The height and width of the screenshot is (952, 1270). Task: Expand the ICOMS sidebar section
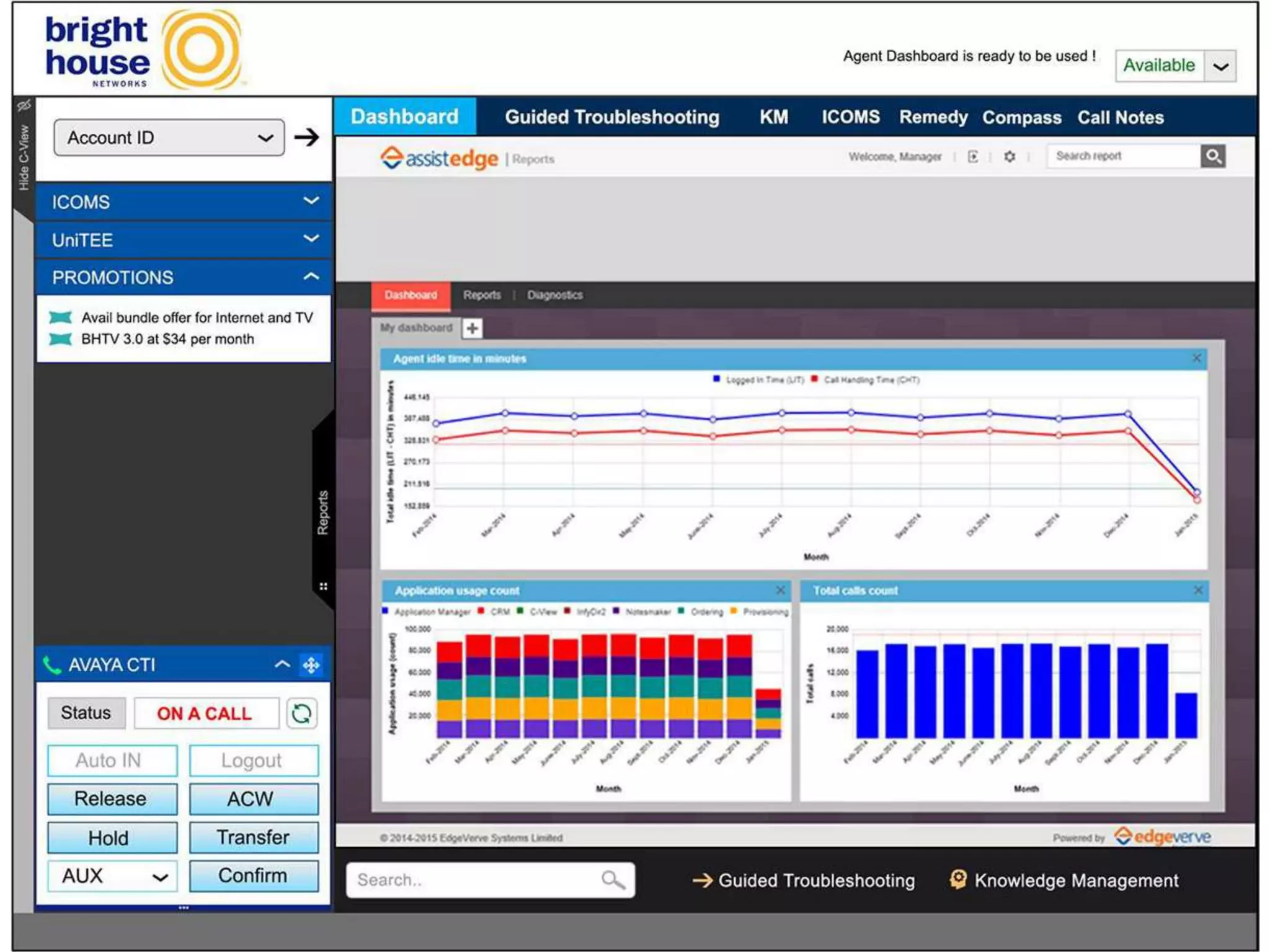coord(184,201)
